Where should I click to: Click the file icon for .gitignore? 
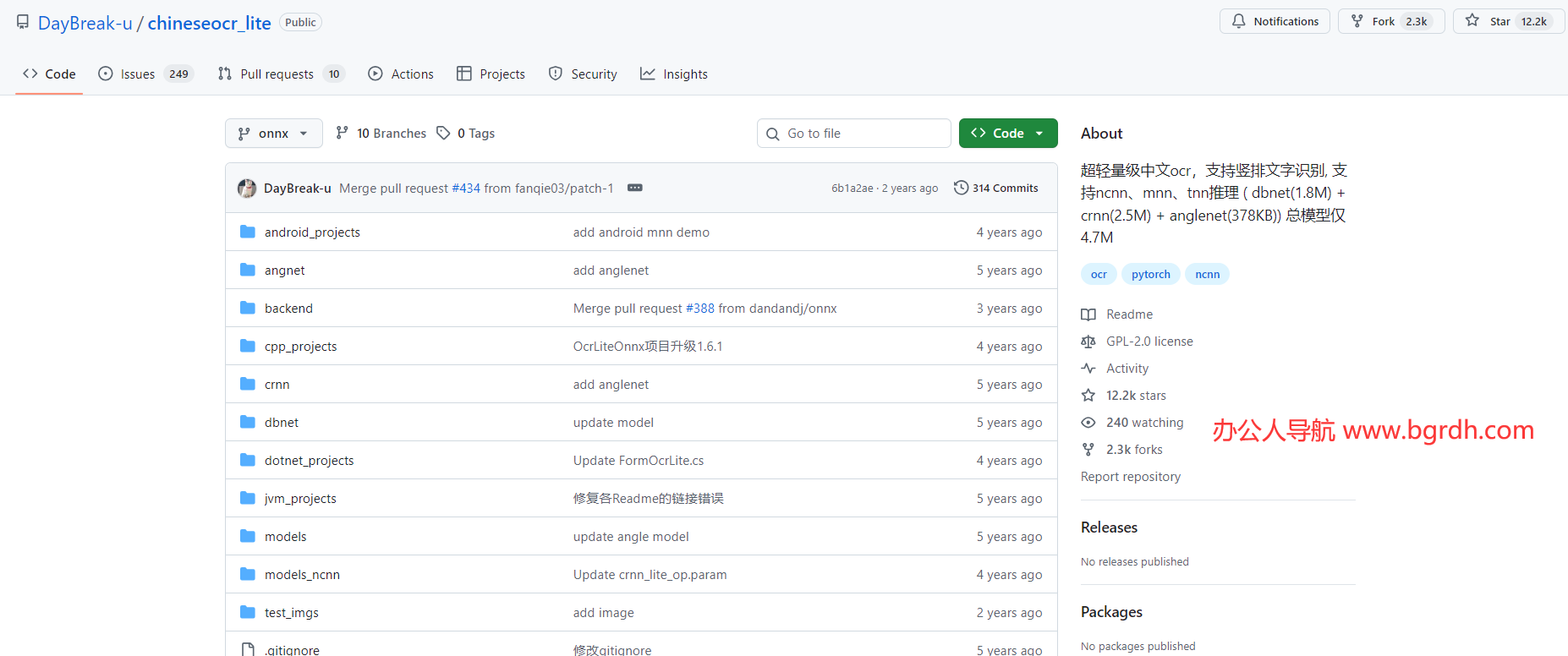248,649
